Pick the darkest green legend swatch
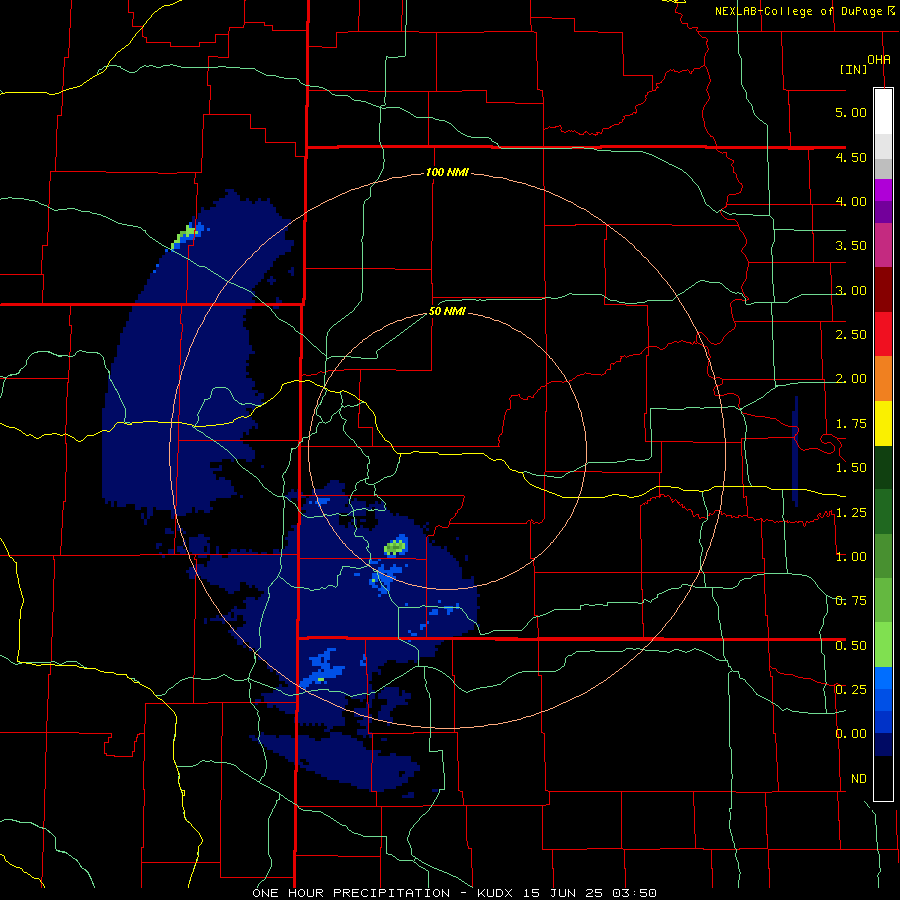 883,467
